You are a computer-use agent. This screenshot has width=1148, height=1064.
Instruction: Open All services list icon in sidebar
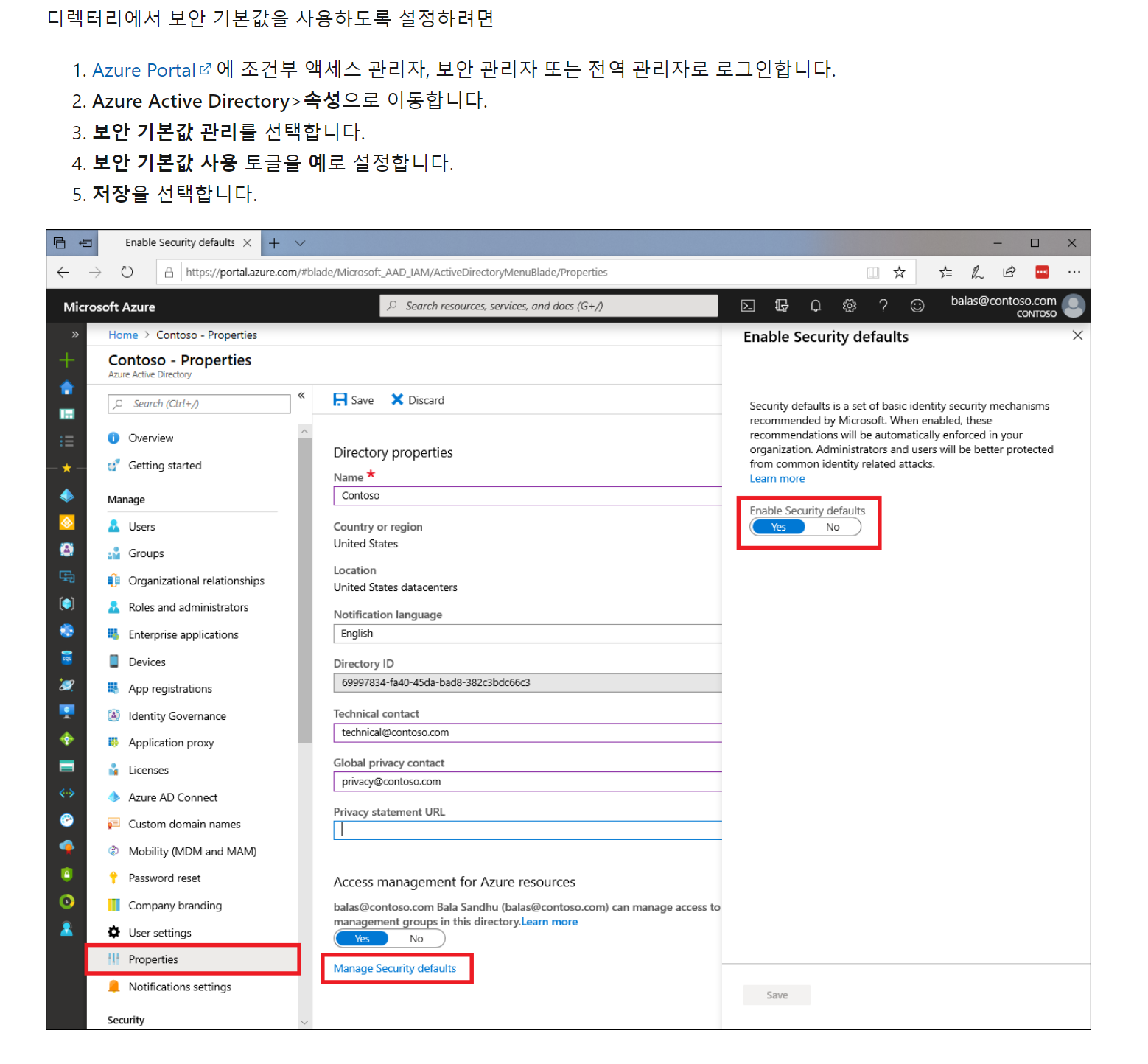coord(66,441)
